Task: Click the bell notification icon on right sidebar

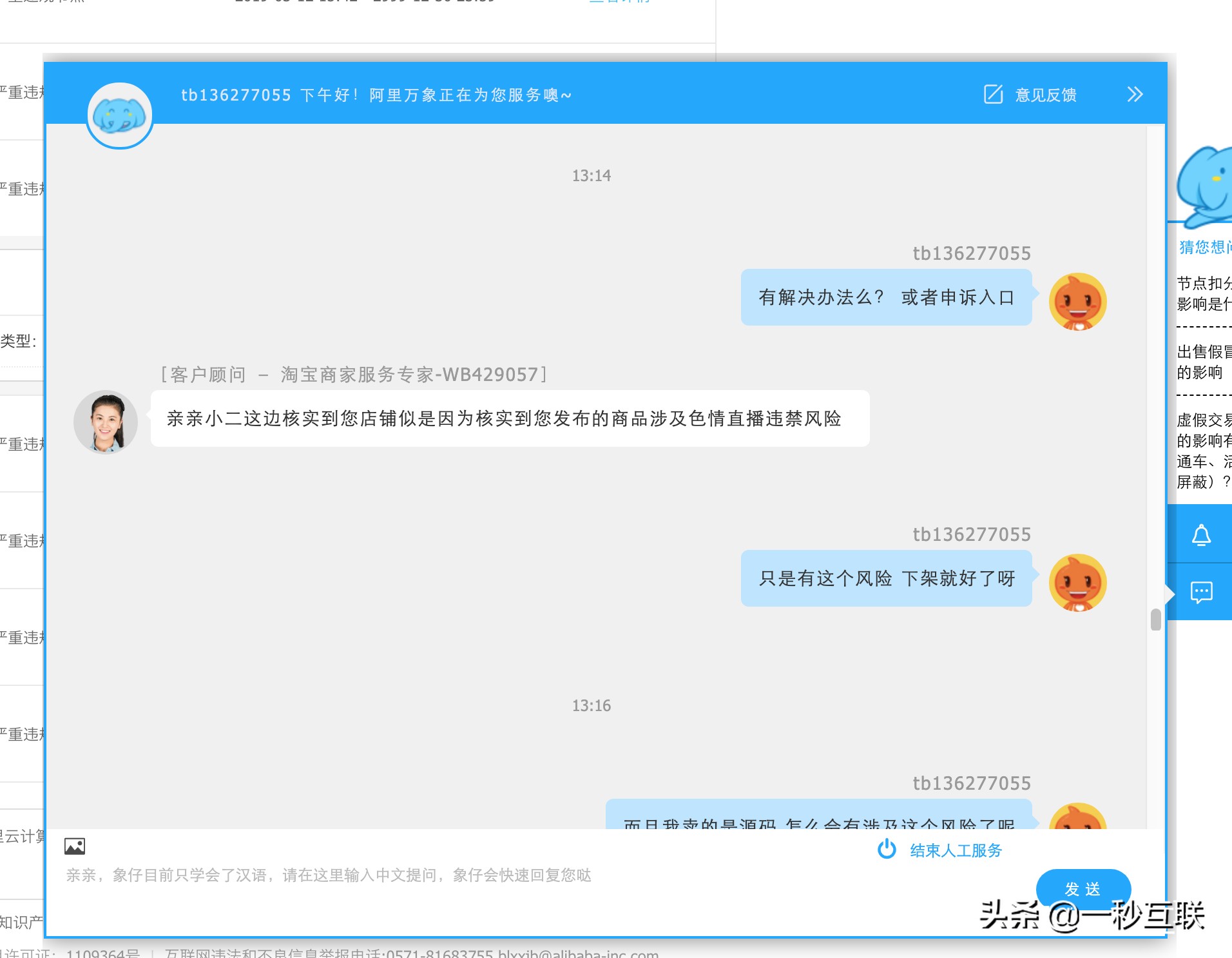Action: click(x=1200, y=534)
